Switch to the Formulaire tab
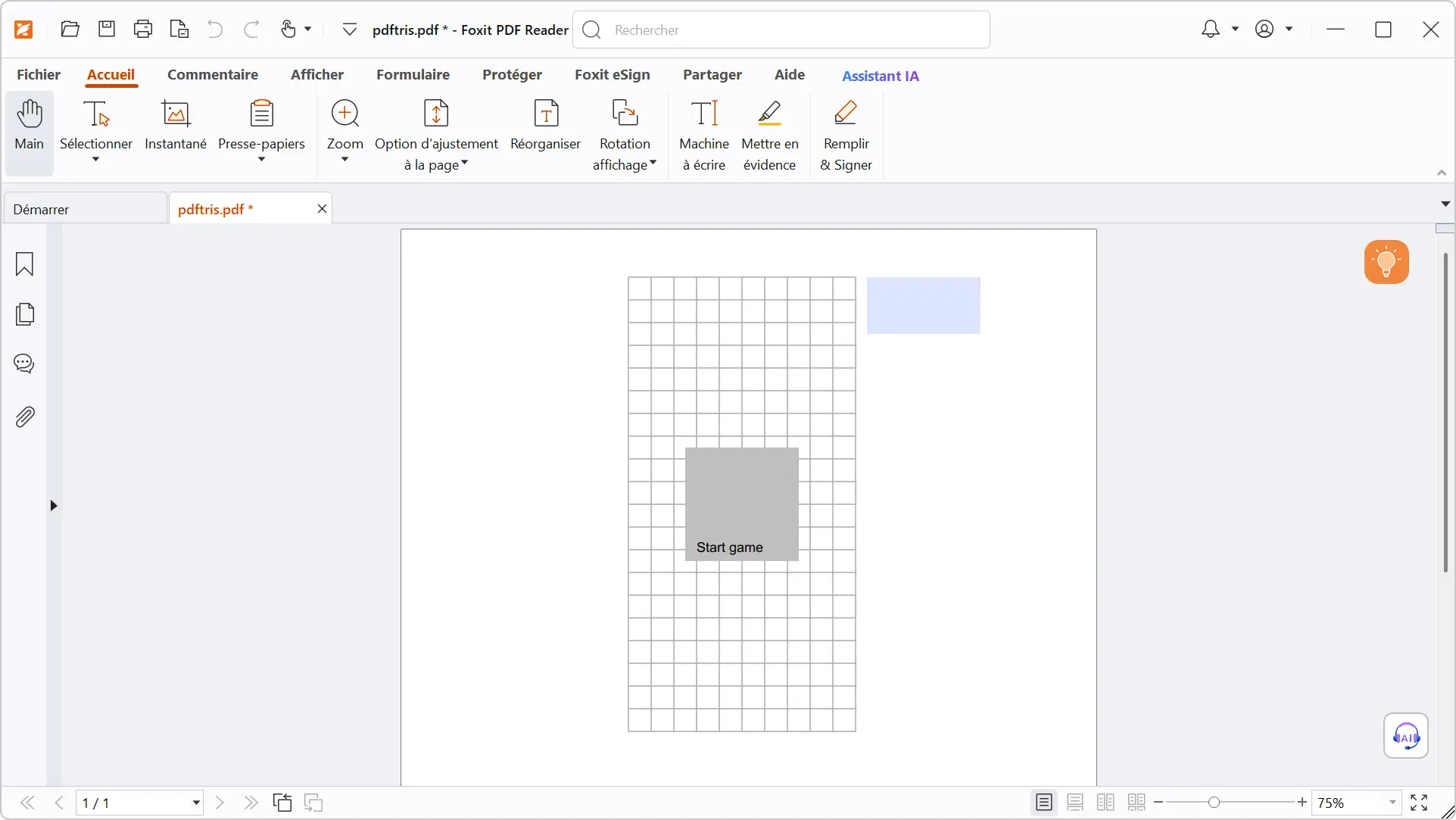This screenshot has width=1456, height=820. pos(413,74)
